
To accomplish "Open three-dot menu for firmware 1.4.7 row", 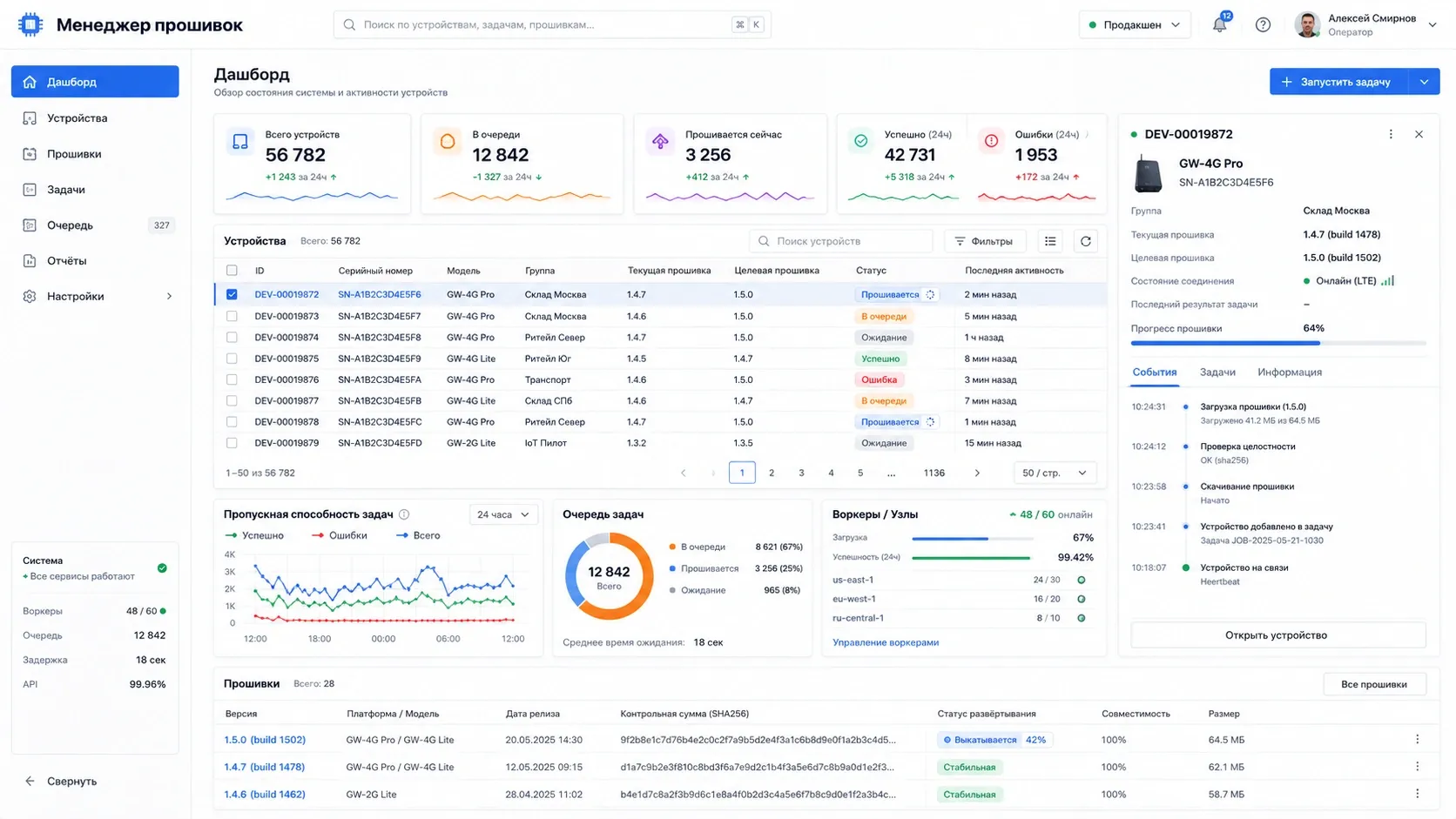I will (1417, 766).
